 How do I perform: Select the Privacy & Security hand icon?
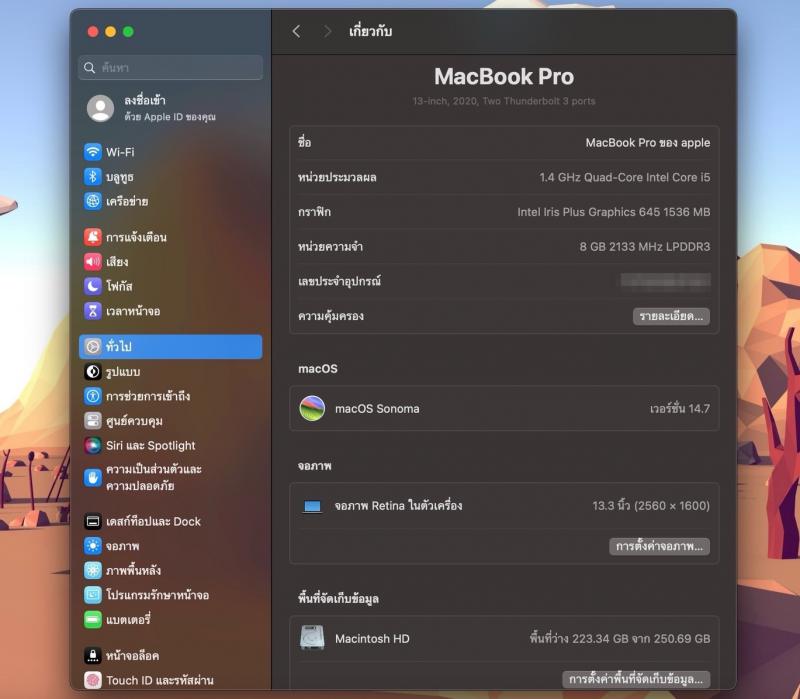pos(92,478)
